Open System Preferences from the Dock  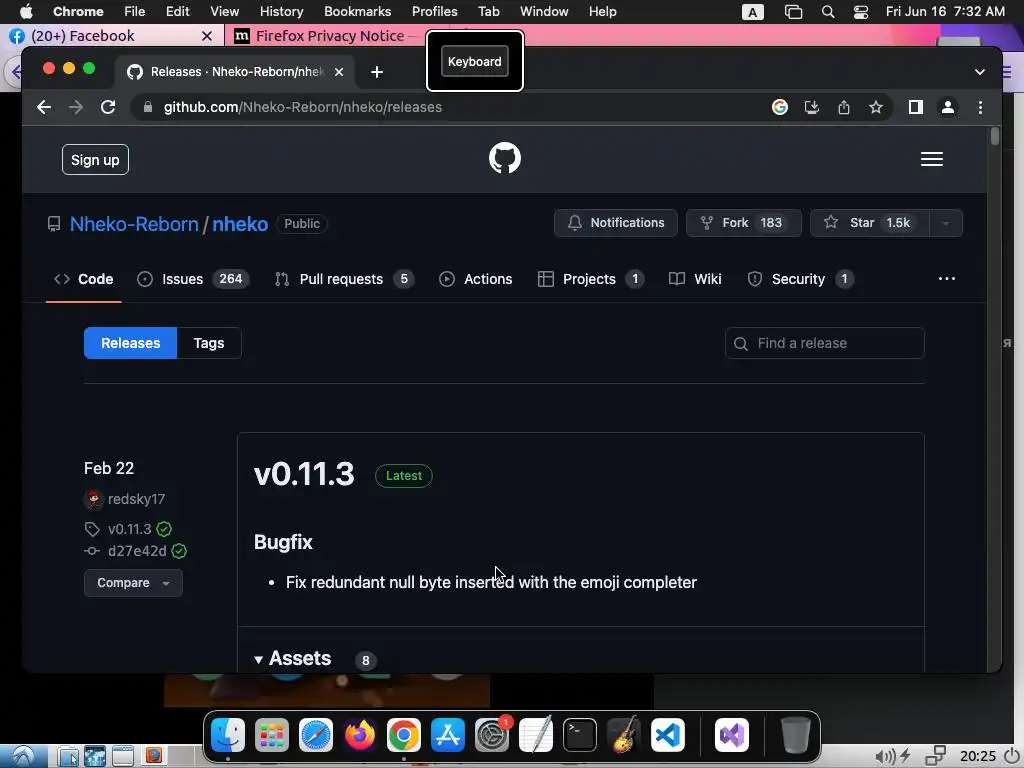pyautogui.click(x=492, y=735)
